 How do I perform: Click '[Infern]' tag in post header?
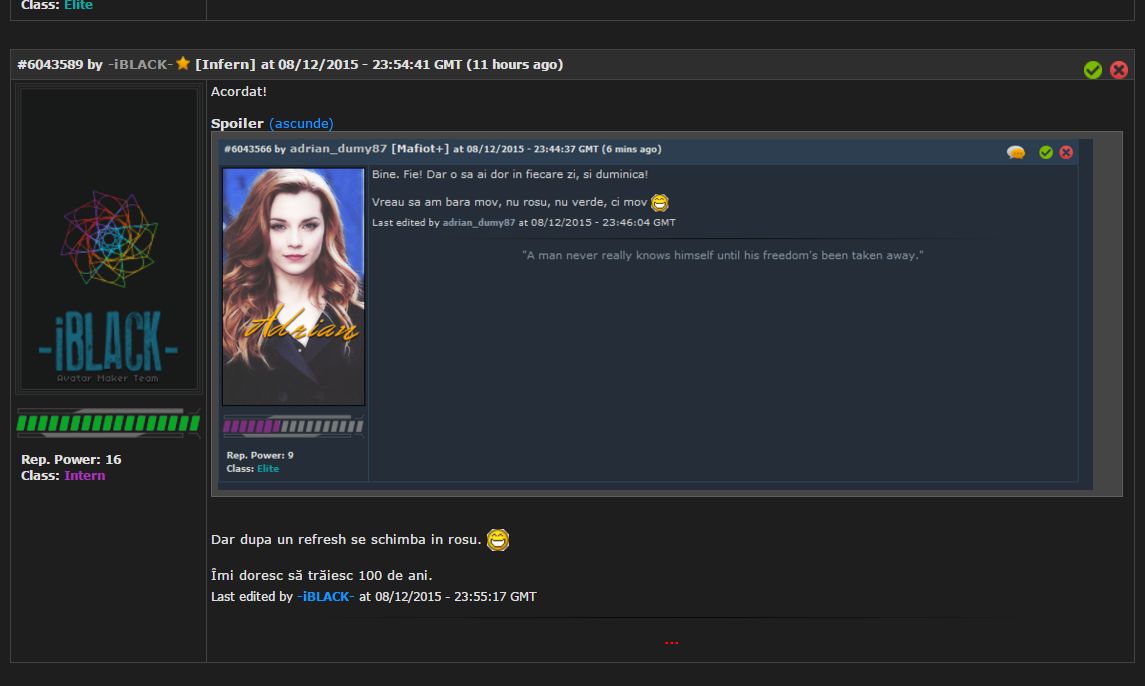(x=226, y=64)
